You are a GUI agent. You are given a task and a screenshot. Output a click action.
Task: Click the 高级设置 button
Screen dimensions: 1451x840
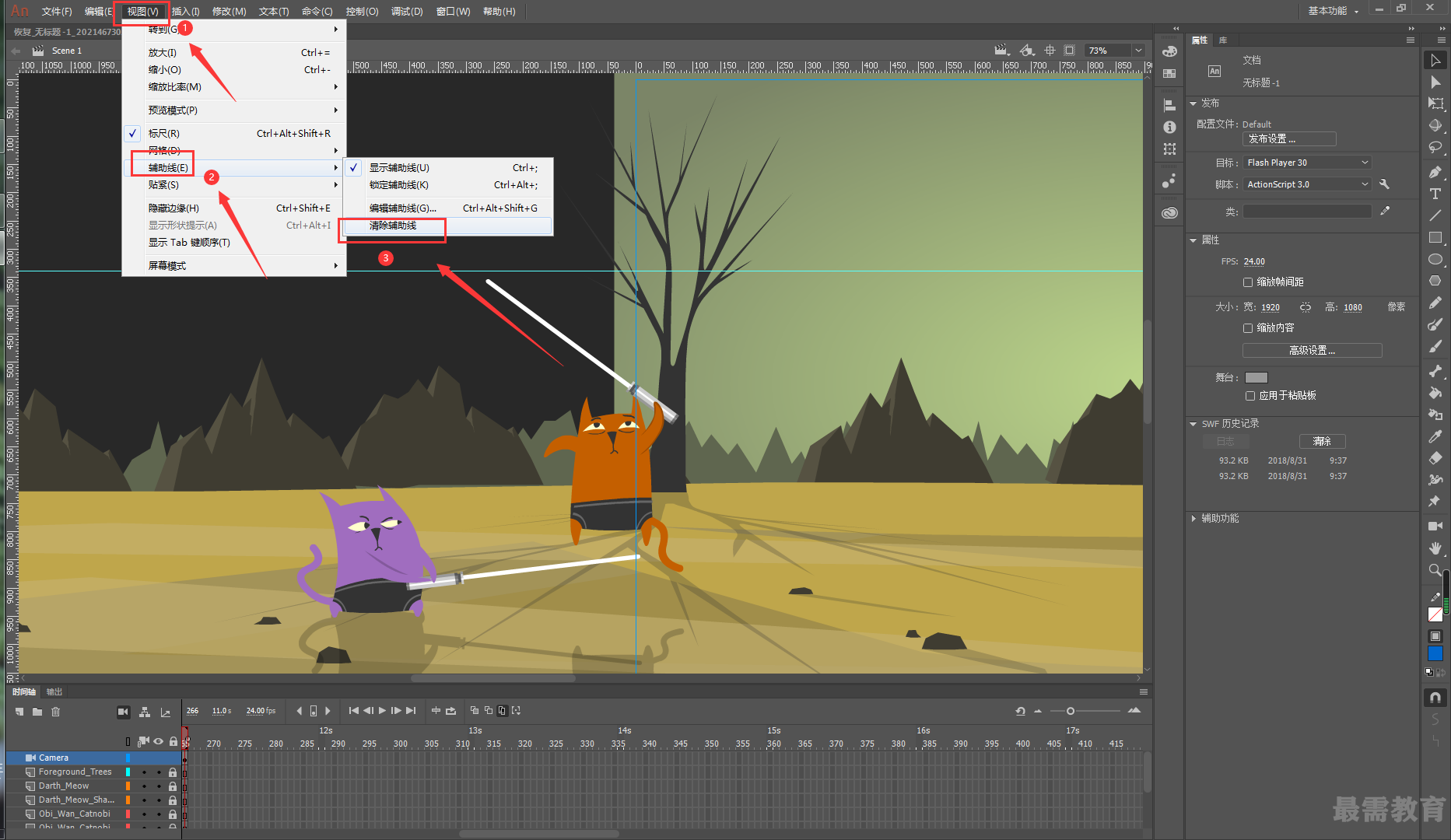pos(1312,351)
